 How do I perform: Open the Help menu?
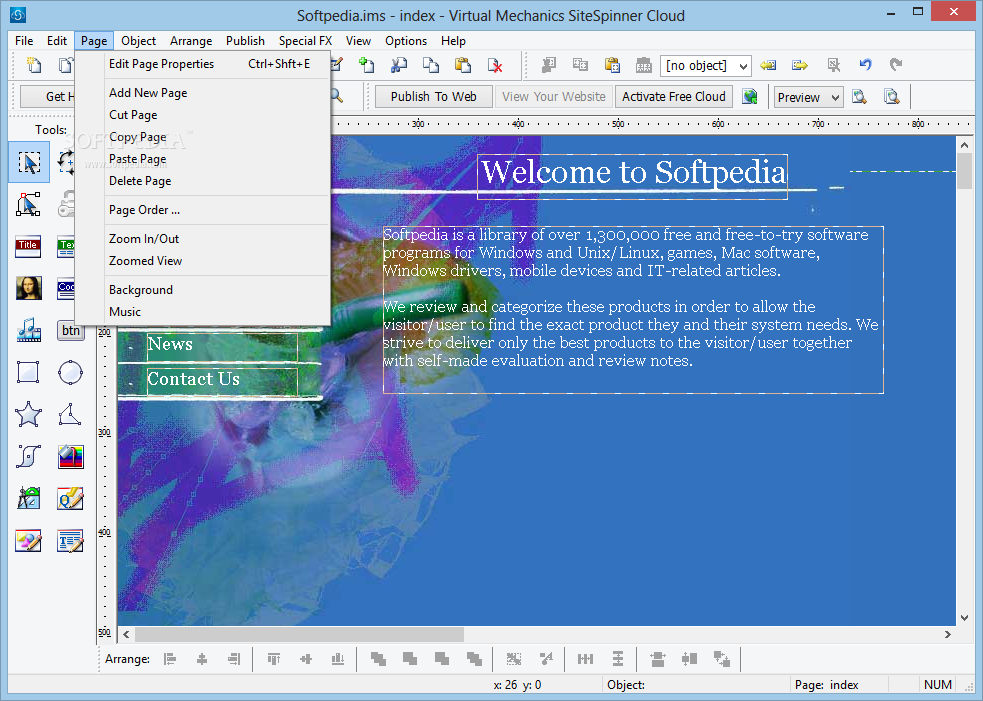point(453,41)
